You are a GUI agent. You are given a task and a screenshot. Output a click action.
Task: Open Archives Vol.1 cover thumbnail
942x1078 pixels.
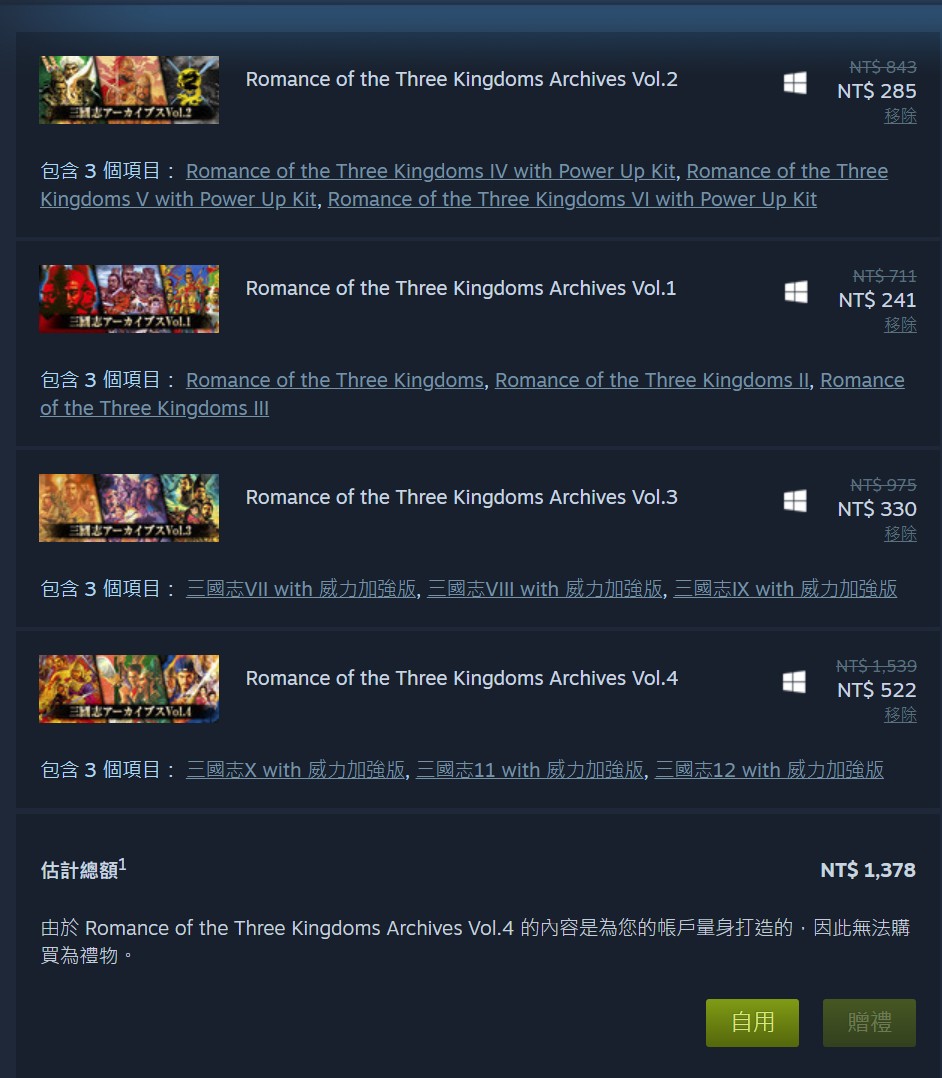(x=129, y=299)
